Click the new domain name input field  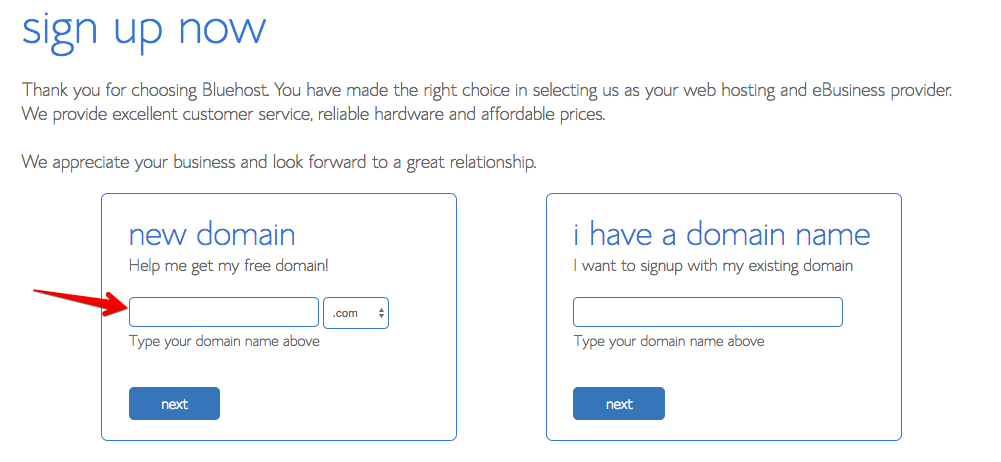(224, 313)
